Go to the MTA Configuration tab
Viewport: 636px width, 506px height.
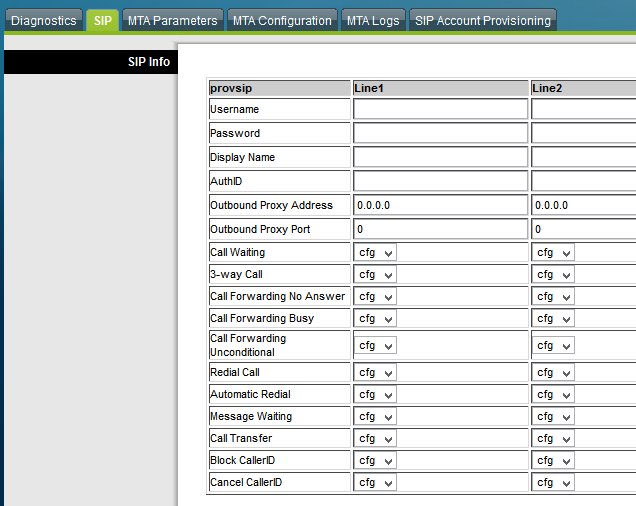281,20
